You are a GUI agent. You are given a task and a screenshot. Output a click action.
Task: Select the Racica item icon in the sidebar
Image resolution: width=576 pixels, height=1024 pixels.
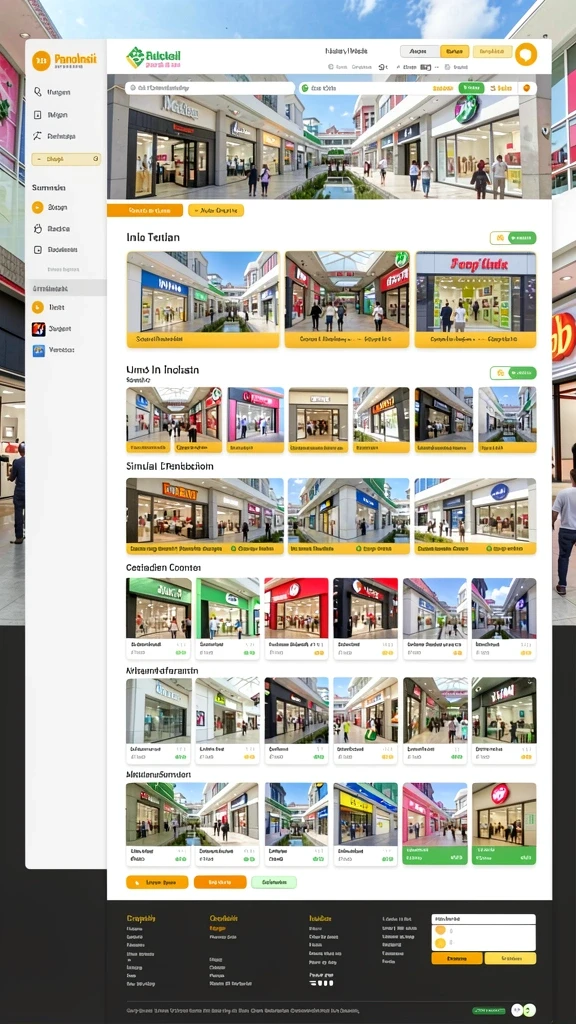click(37, 229)
